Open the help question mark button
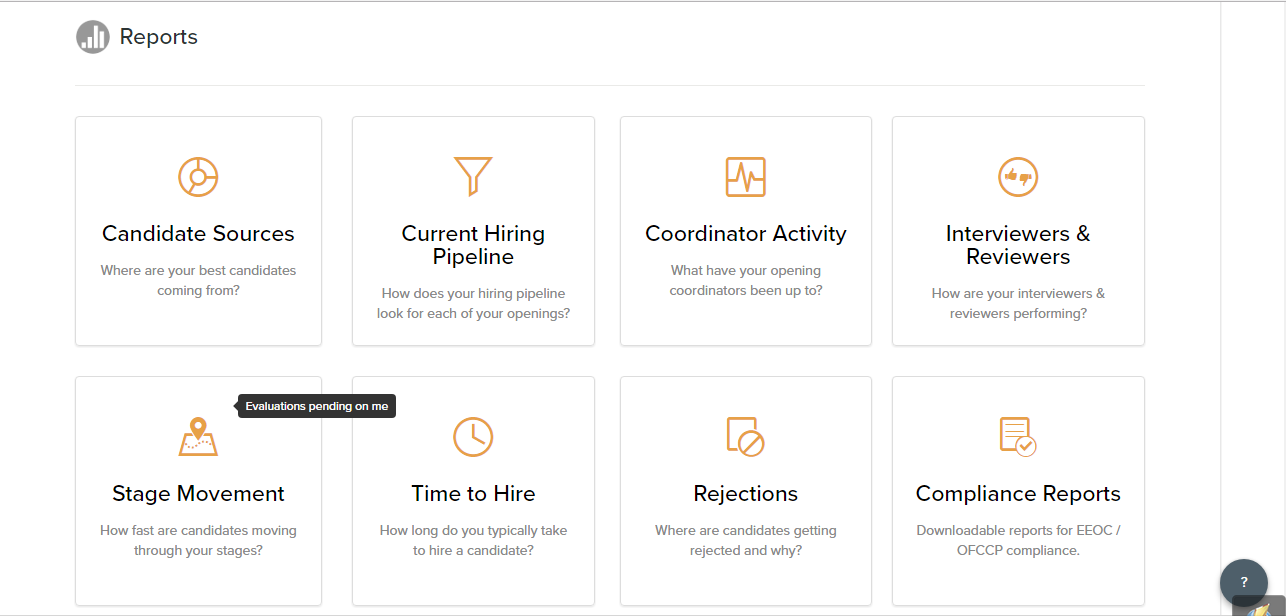 [1243, 583]
